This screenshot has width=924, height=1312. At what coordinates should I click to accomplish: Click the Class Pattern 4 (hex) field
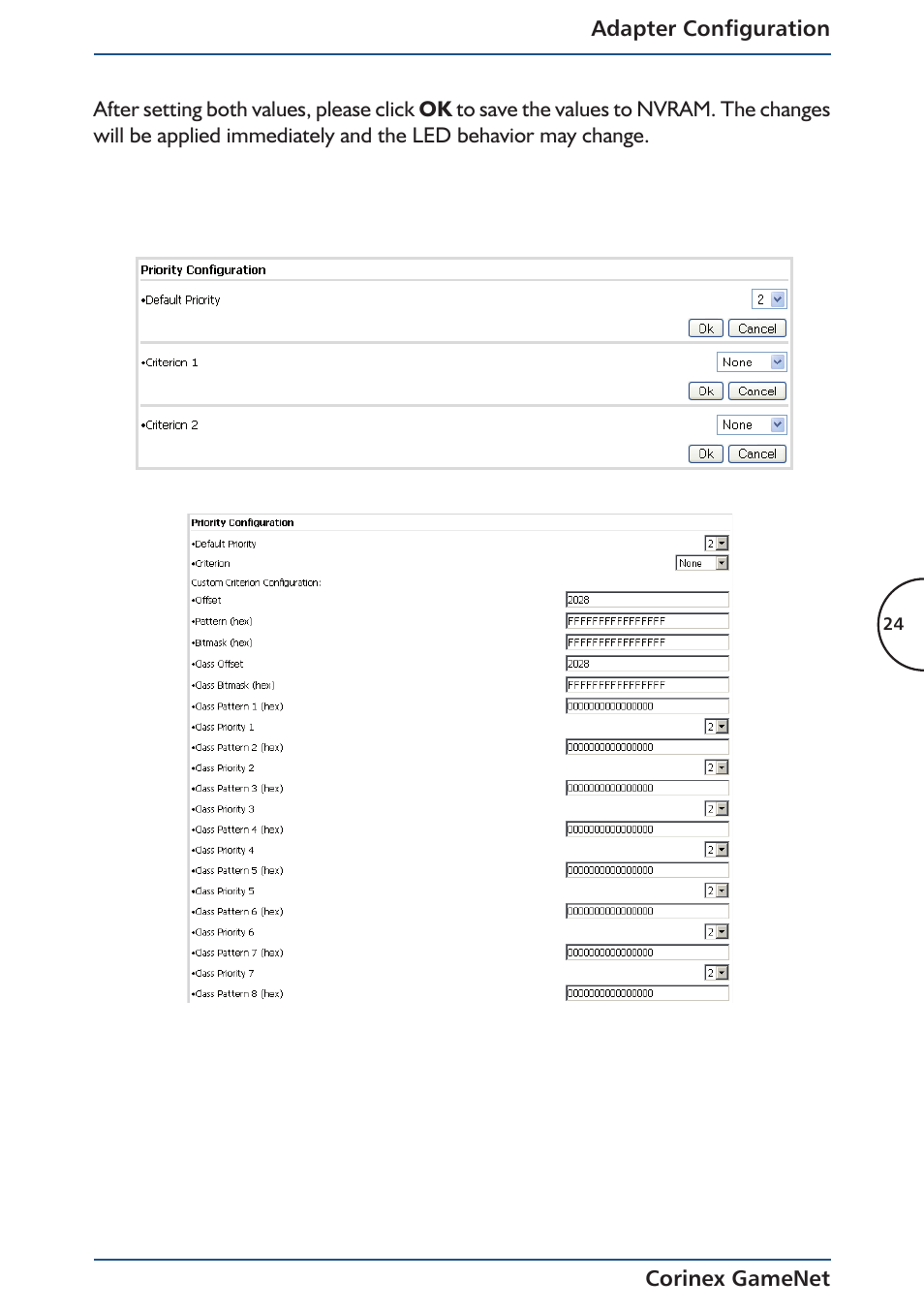point(647,829)
